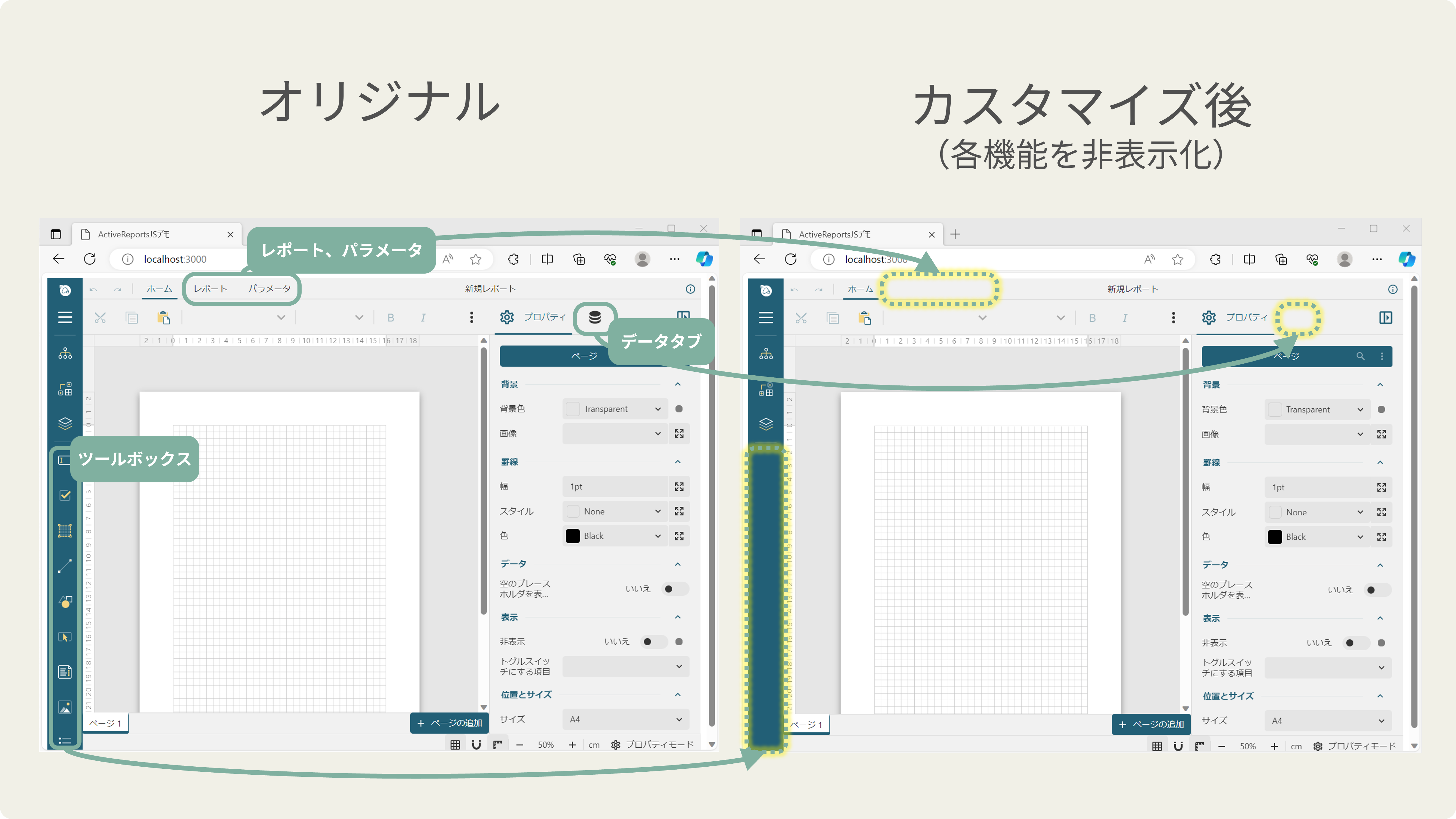Select the Line tool in the toolbox
The image size is (1456, 819).
pyautogui.click(x=65, y=566)
